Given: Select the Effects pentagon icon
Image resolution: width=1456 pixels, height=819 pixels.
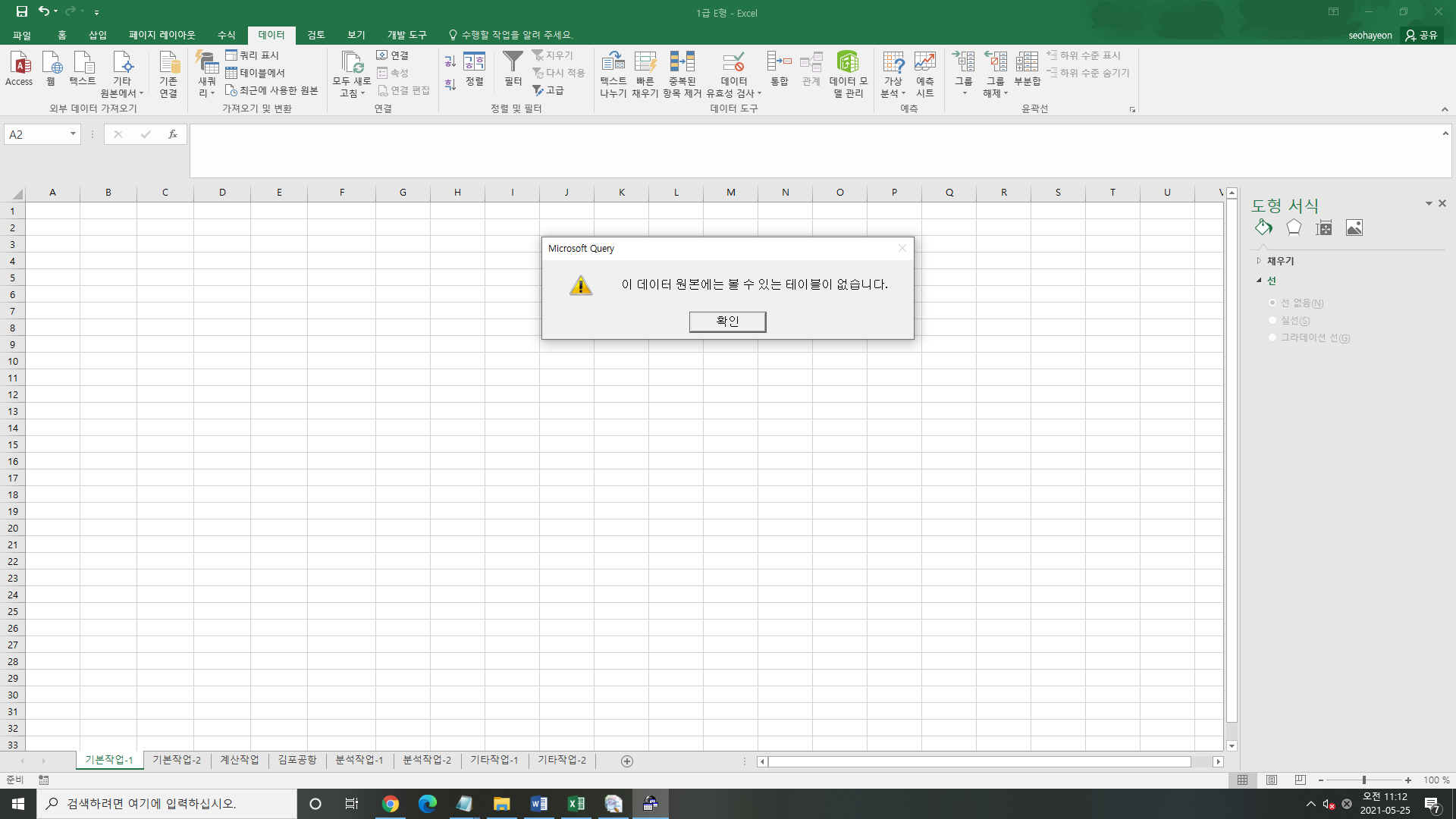Looking at the screenshot, I should pos(1294,227).
